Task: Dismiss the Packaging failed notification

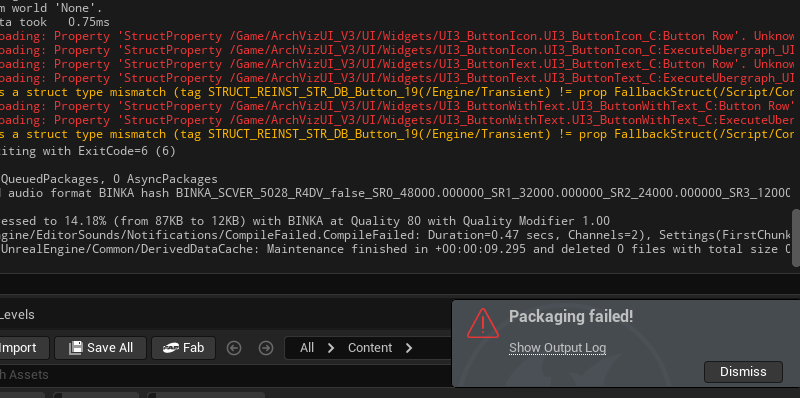Action: pyautogui.click(x=743, y=372)
